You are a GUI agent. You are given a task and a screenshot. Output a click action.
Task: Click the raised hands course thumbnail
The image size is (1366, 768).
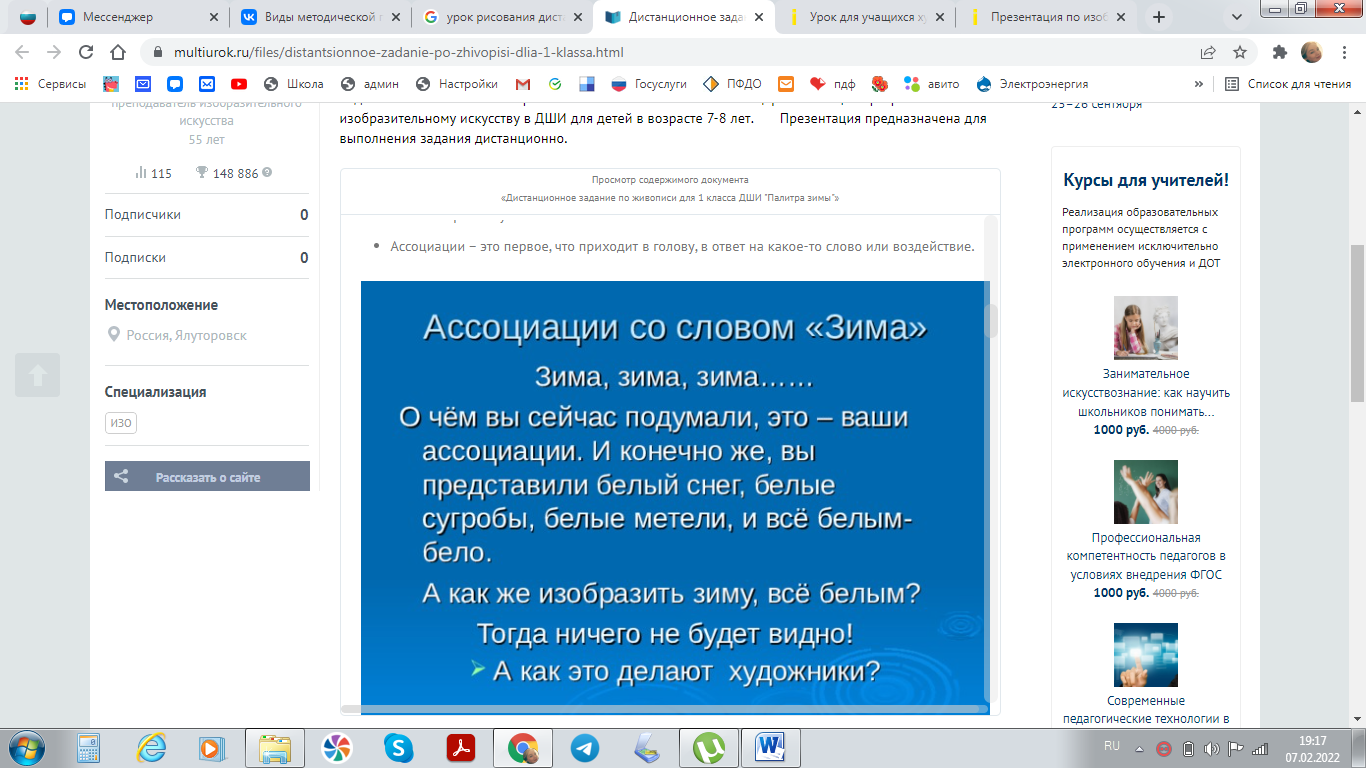1146,492
